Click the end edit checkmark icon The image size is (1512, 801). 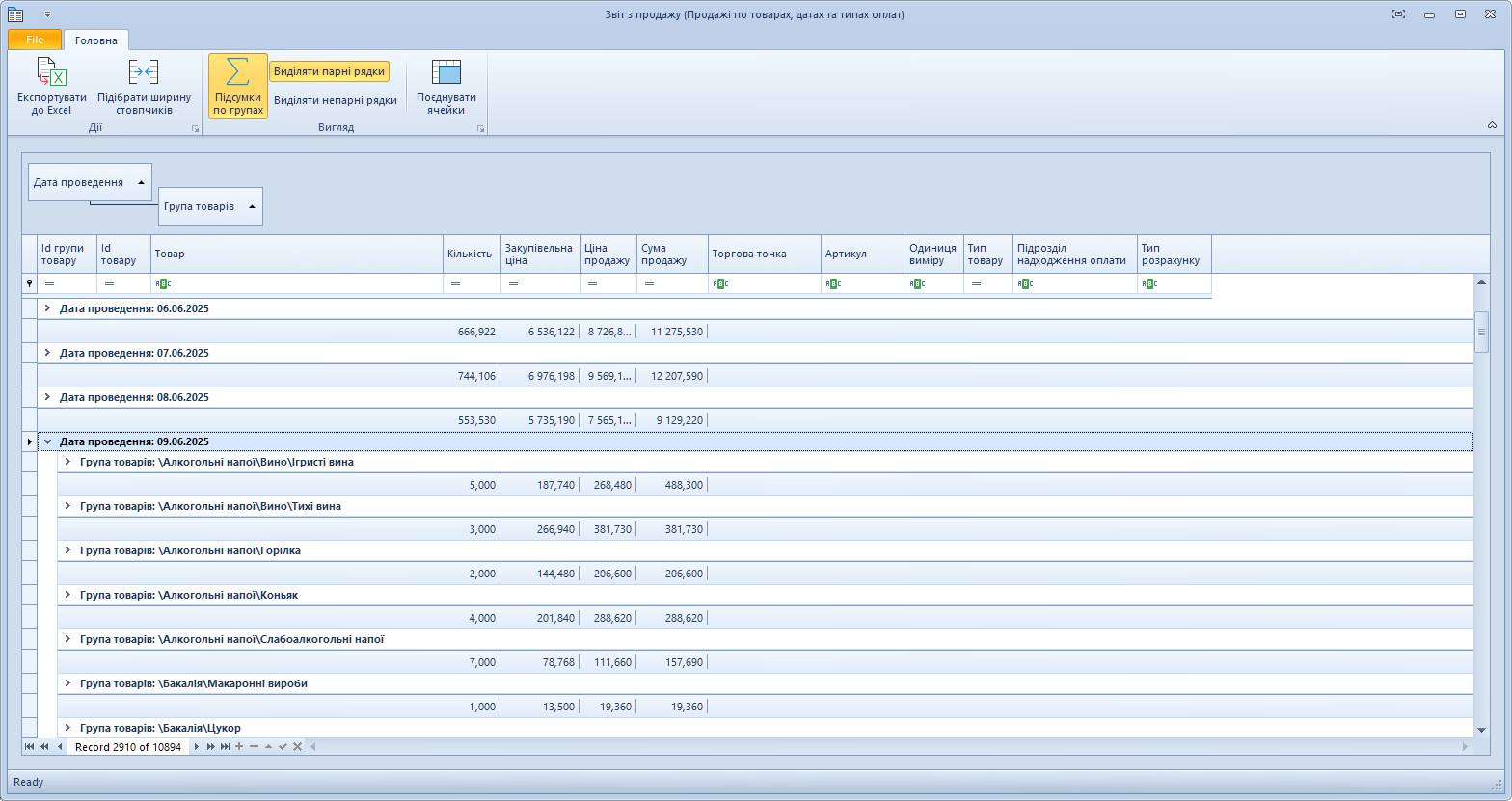pyautogui.click(x=283, y=747)
